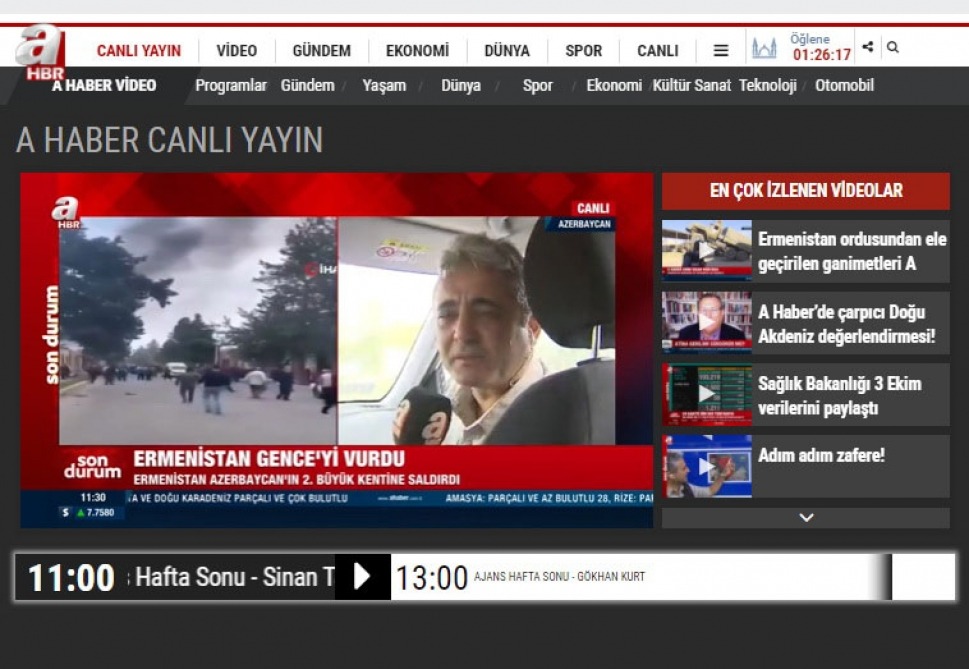Viewport: 969px width, 669px height.
Task: Click the live broadcast video player
Action: point(337,350)
